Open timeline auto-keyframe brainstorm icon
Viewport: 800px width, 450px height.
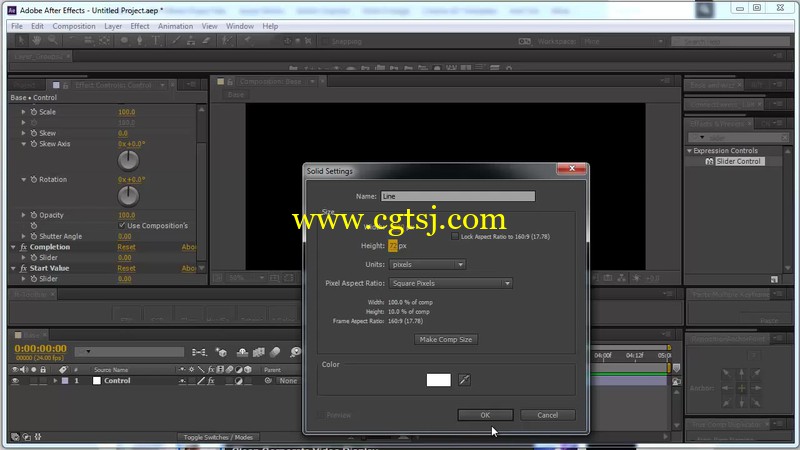point(295,352)
